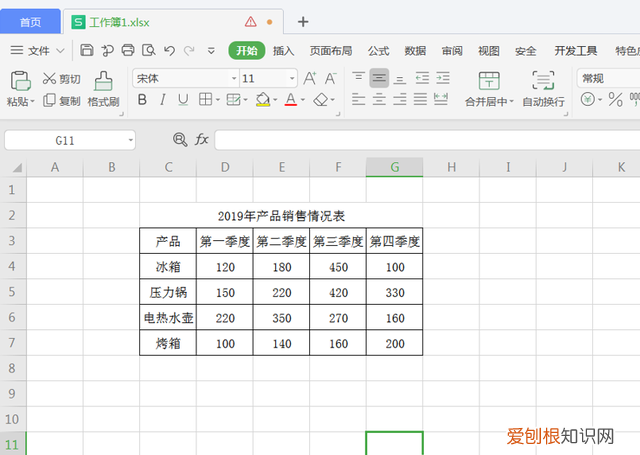Select column G header
Image resolution: width=640 pixels, height=455 pixels.
tap(394, 167)
